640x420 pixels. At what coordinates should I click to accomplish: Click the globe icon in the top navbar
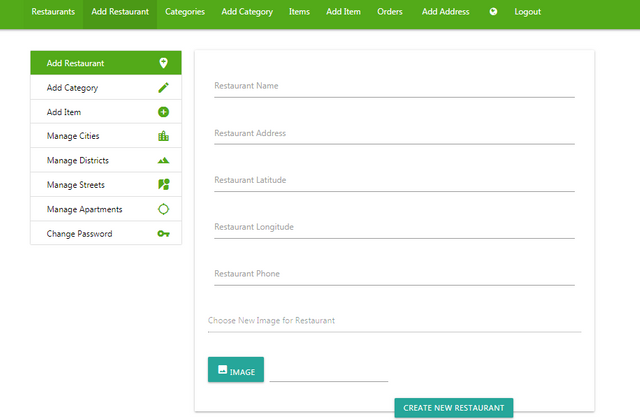pyautogui.click(x=493, y=12)
